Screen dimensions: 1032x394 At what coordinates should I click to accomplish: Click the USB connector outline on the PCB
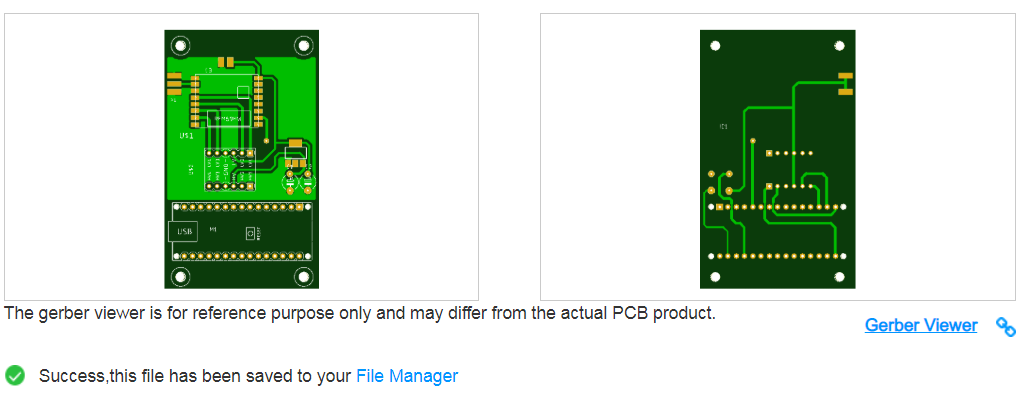coord(184,232)
